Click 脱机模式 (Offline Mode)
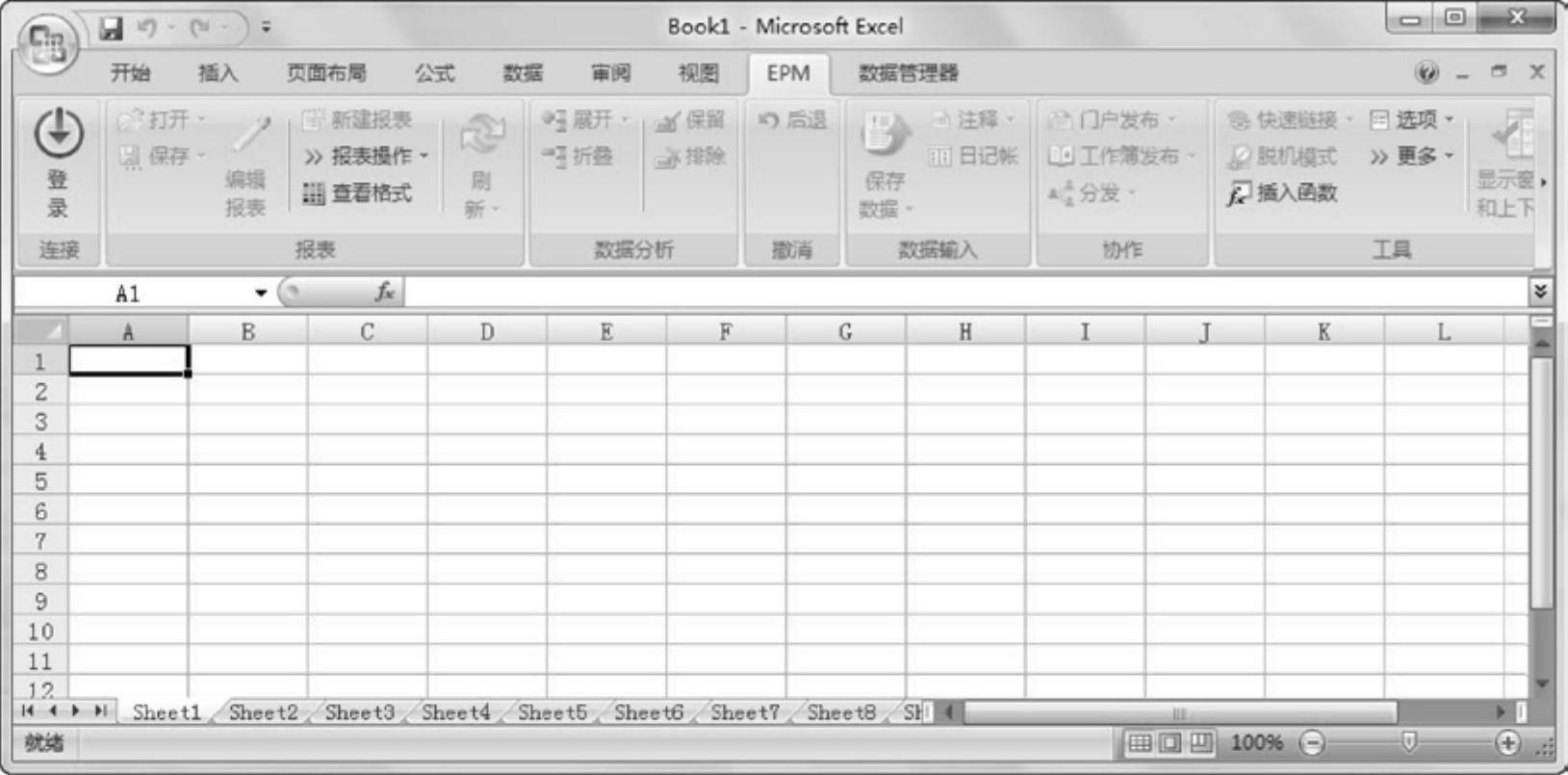Screen dimensions: 1568x775 1283,156
